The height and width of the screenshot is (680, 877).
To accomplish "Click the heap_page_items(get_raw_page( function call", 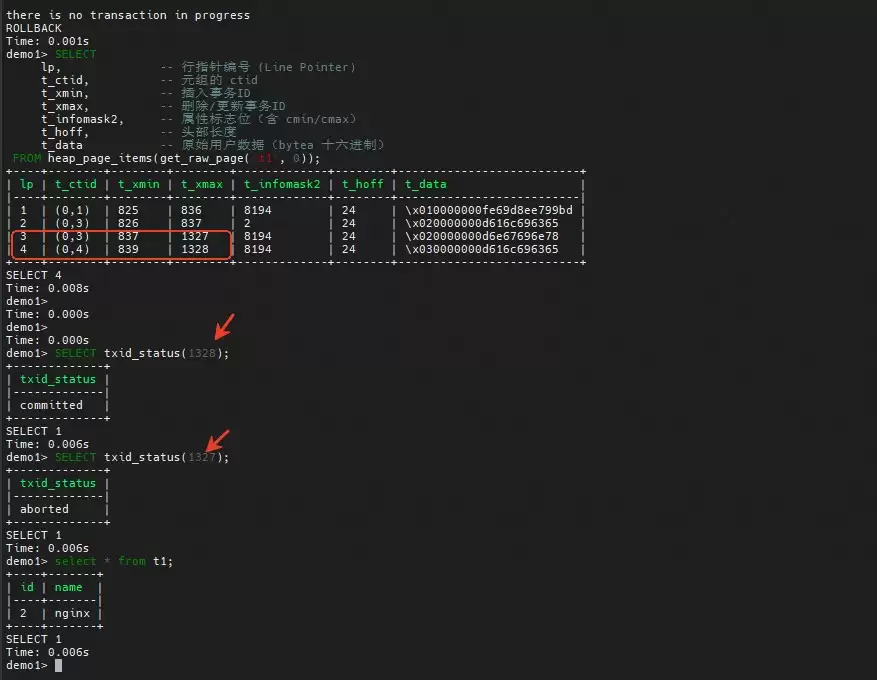I will 148,158.
